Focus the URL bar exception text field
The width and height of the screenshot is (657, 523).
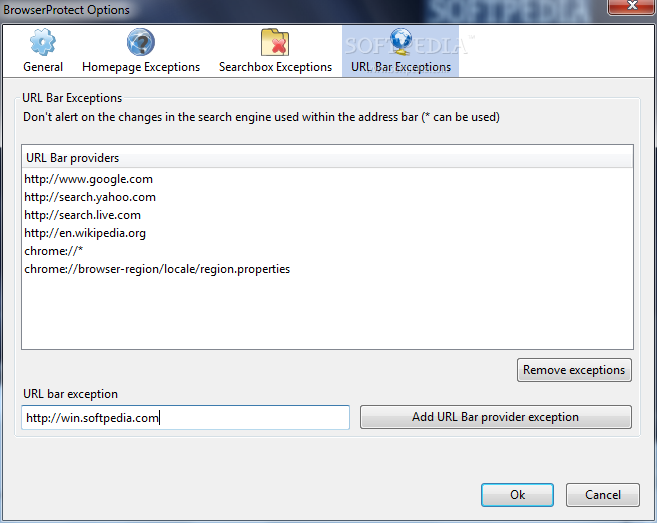pos(186,417)
